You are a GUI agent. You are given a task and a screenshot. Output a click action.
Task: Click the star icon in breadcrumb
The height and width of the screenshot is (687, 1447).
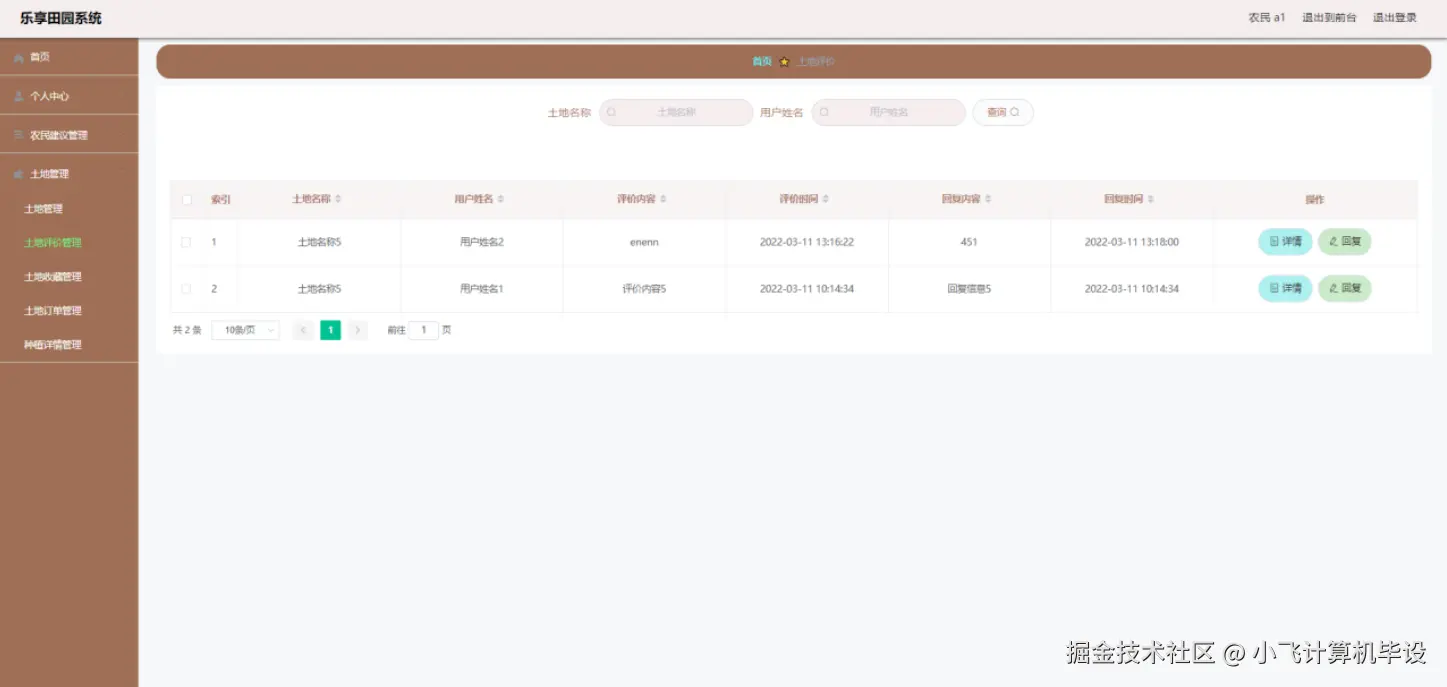click(785, 62)
